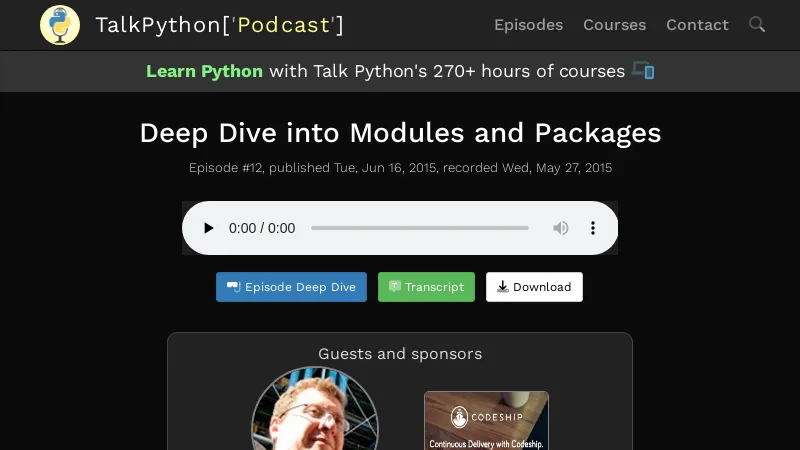The width and height of the screenshot is (800, 450).
Task: Open the Codeship sponsor image
Action: pos(486,421)
